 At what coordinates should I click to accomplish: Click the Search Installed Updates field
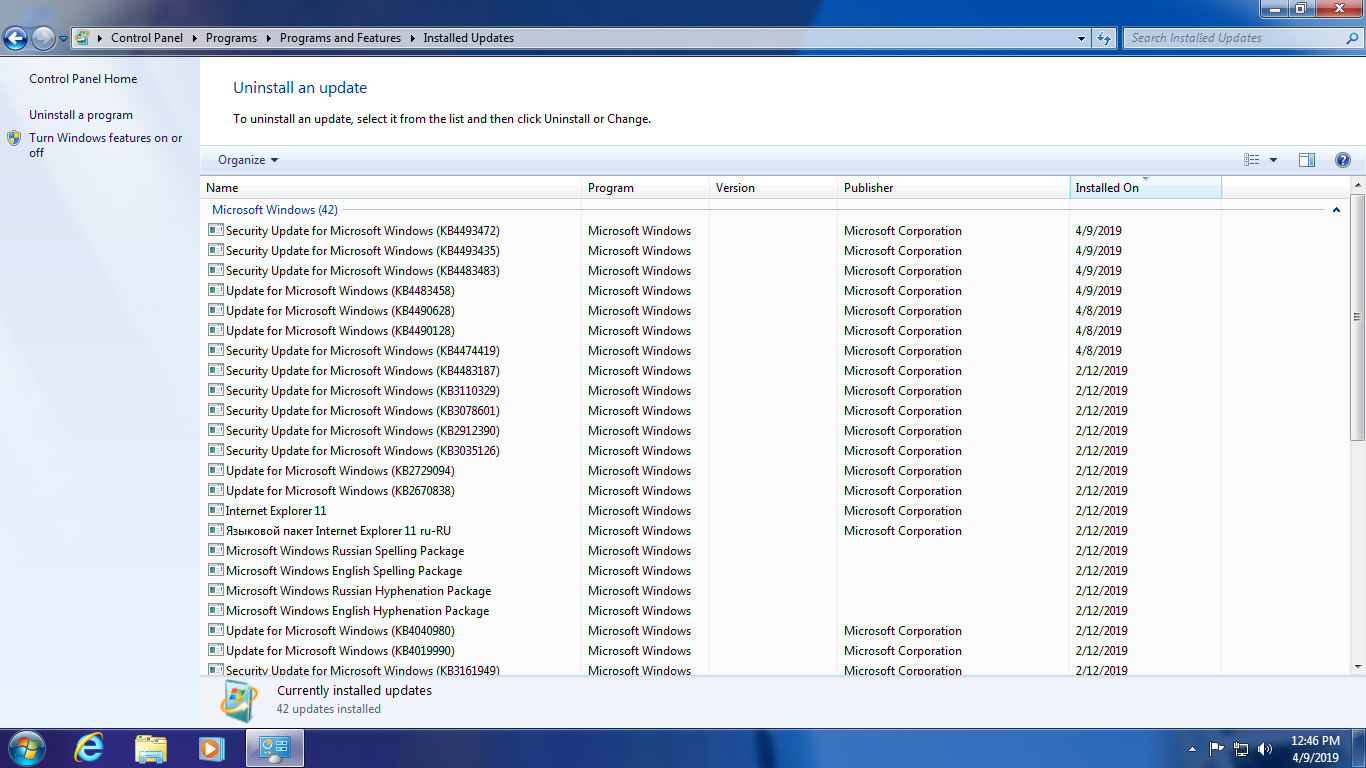pyautogui.click(x=1235, y=38)
